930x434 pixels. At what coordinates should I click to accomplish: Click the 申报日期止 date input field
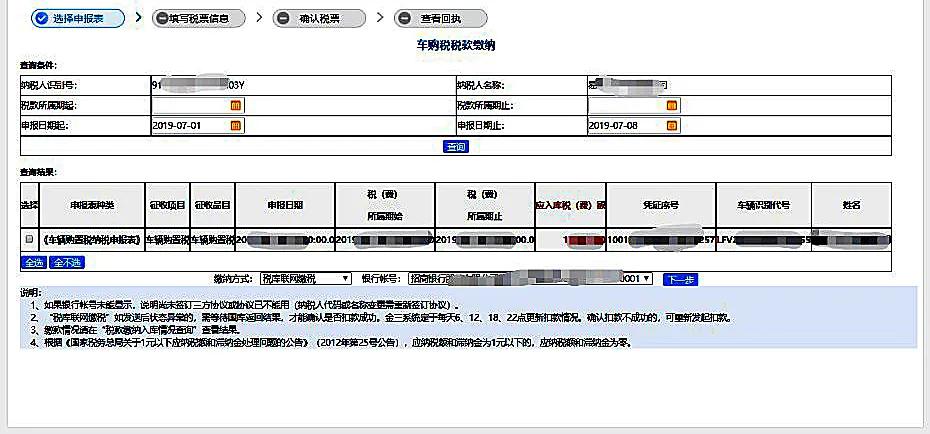pos(625,125)
